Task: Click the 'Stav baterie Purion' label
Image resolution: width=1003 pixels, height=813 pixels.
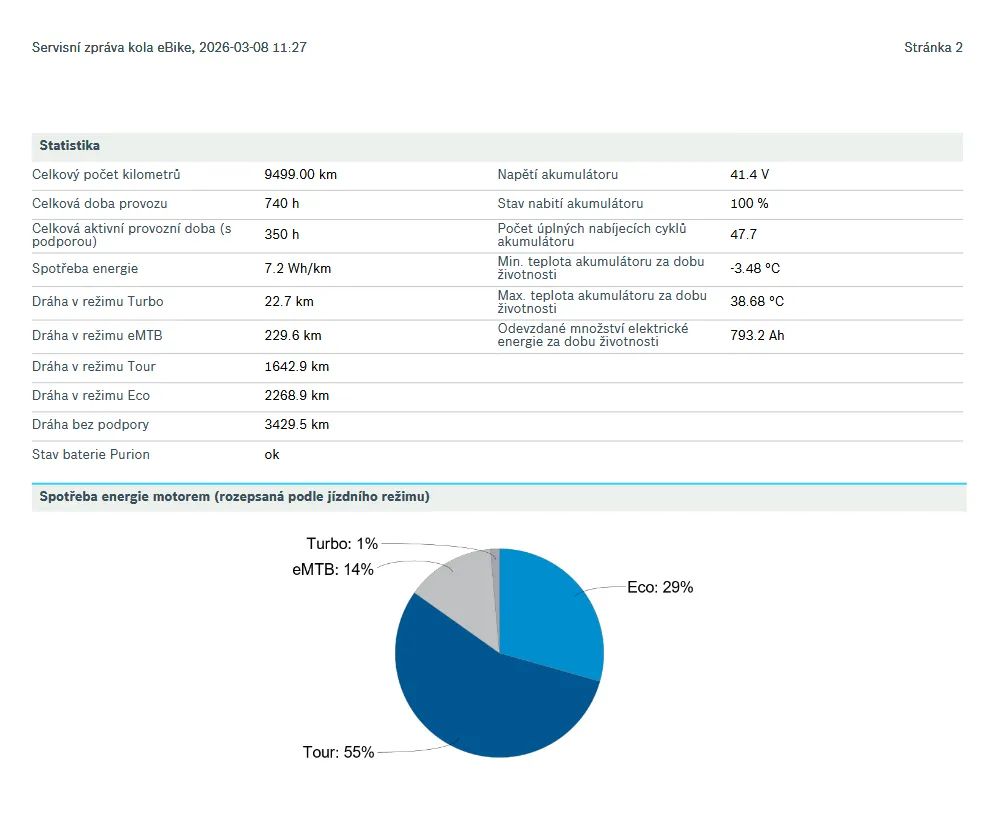Action: click(91, 455)
